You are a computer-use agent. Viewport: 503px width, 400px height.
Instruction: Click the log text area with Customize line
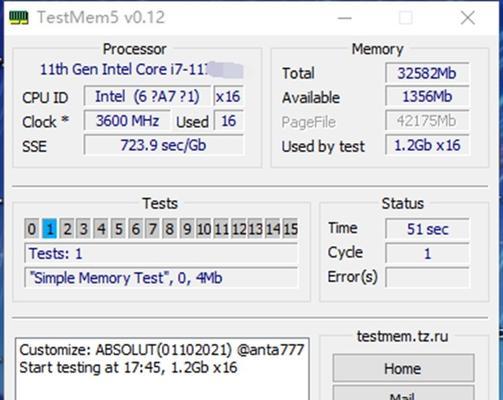[x=162, y=369]
